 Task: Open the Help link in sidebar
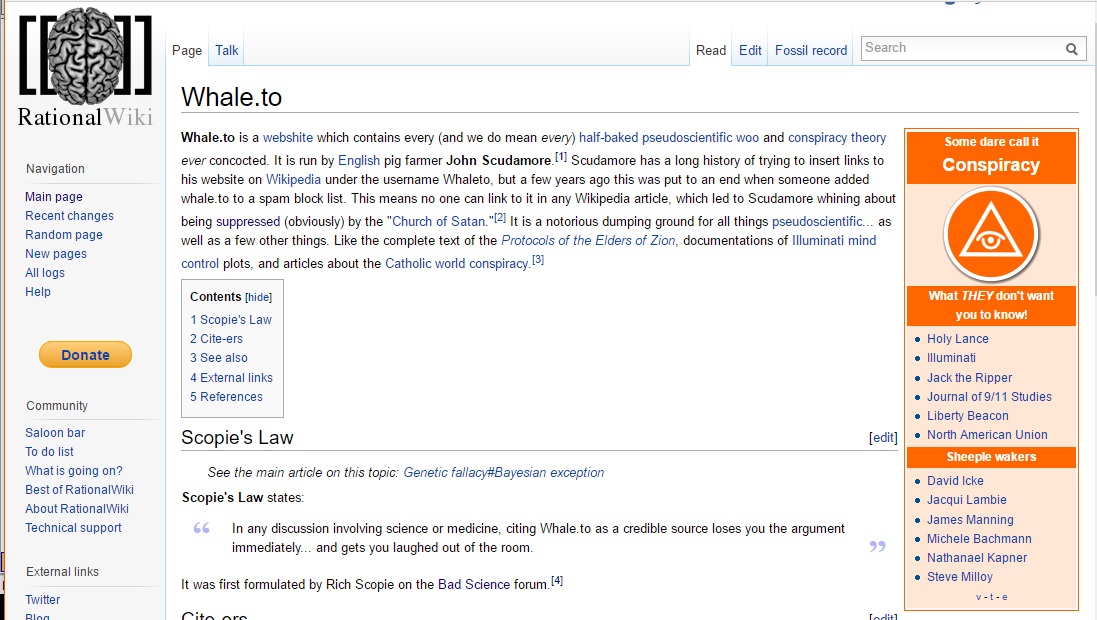tap(38, 291)
